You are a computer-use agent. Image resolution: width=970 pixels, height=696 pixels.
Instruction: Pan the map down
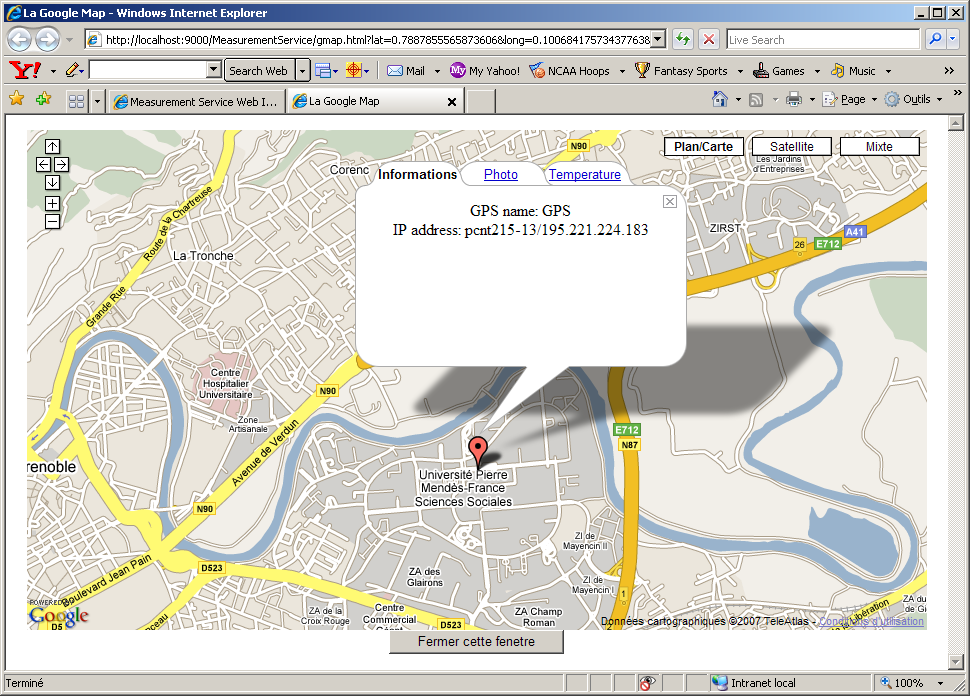pyautogui.click(x=53, y=183)
